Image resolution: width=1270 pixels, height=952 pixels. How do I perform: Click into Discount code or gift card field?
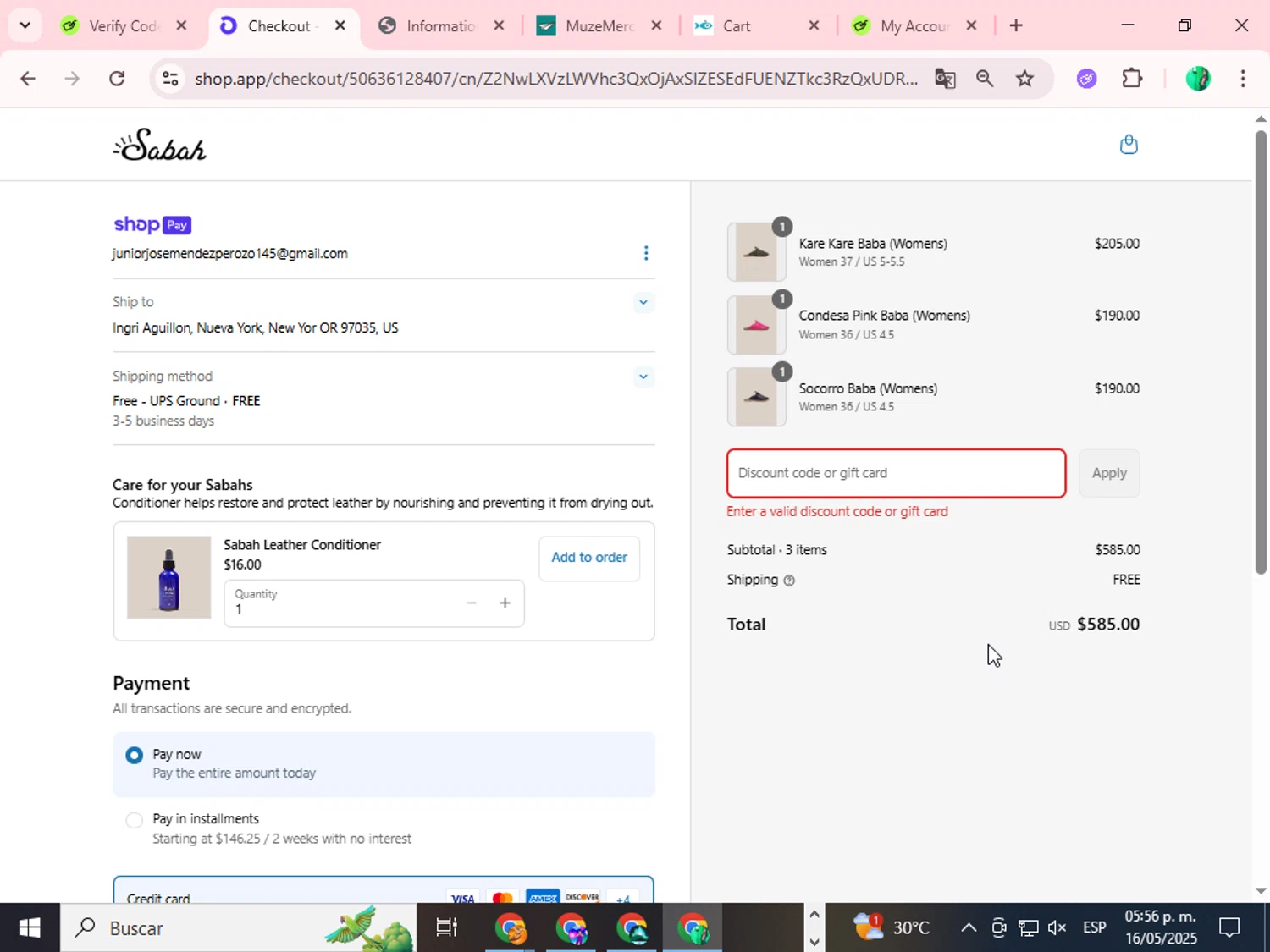[x=896, y=473]
